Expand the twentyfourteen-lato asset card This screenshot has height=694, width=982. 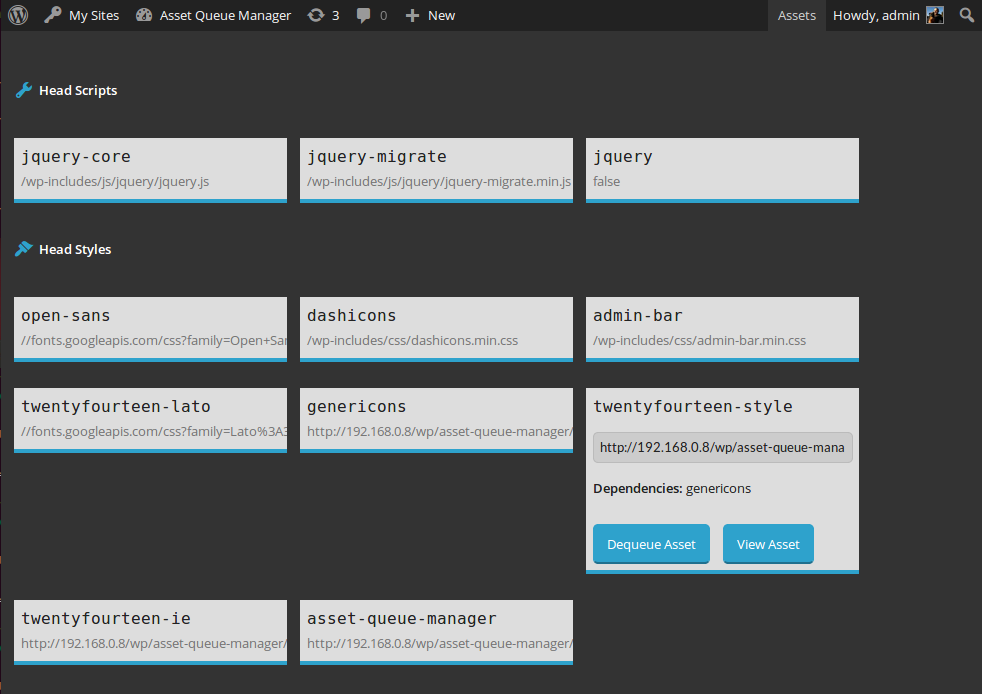tap(150, 420)
